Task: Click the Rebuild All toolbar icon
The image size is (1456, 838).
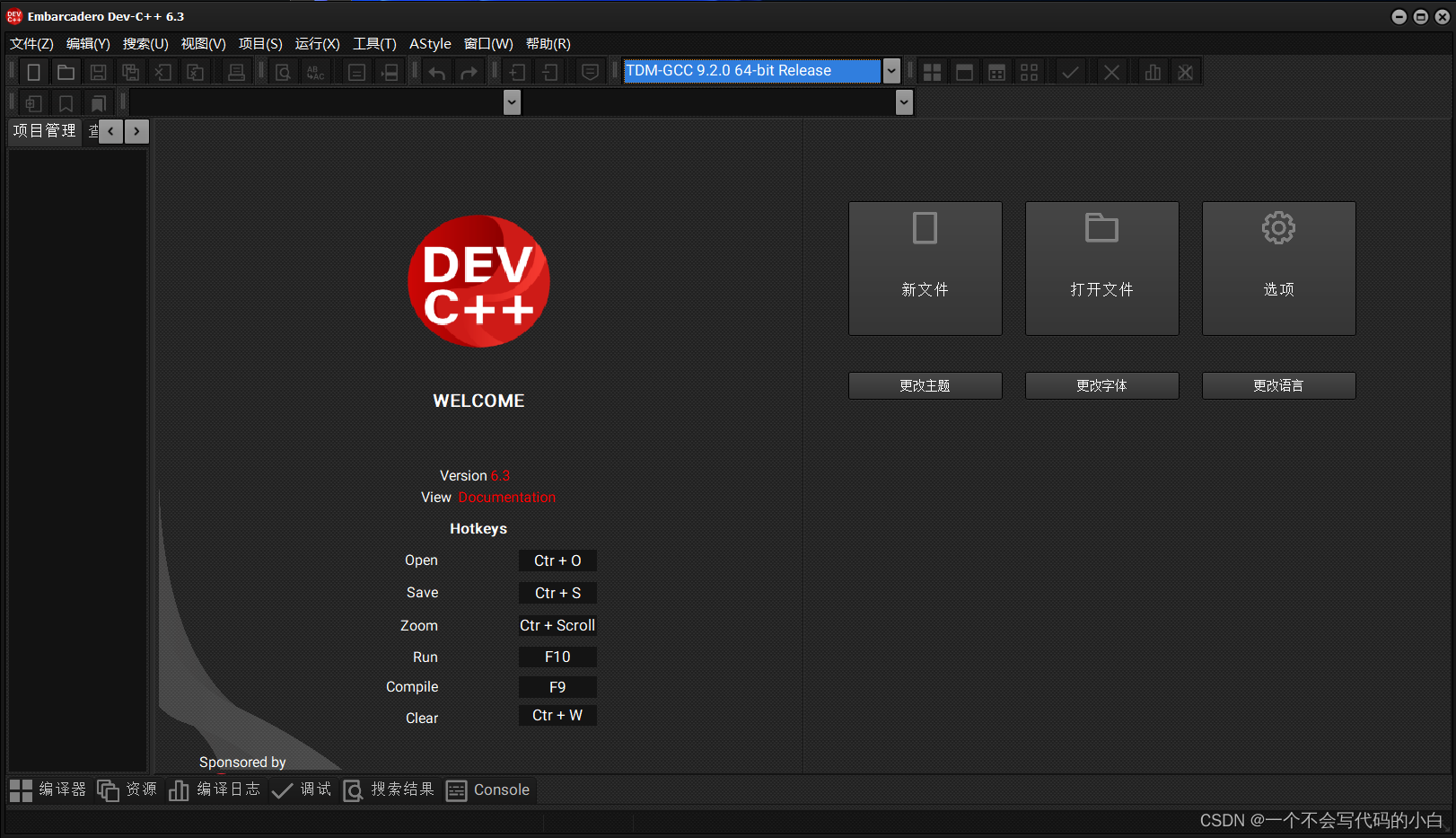Action: tap(1030, 73)
